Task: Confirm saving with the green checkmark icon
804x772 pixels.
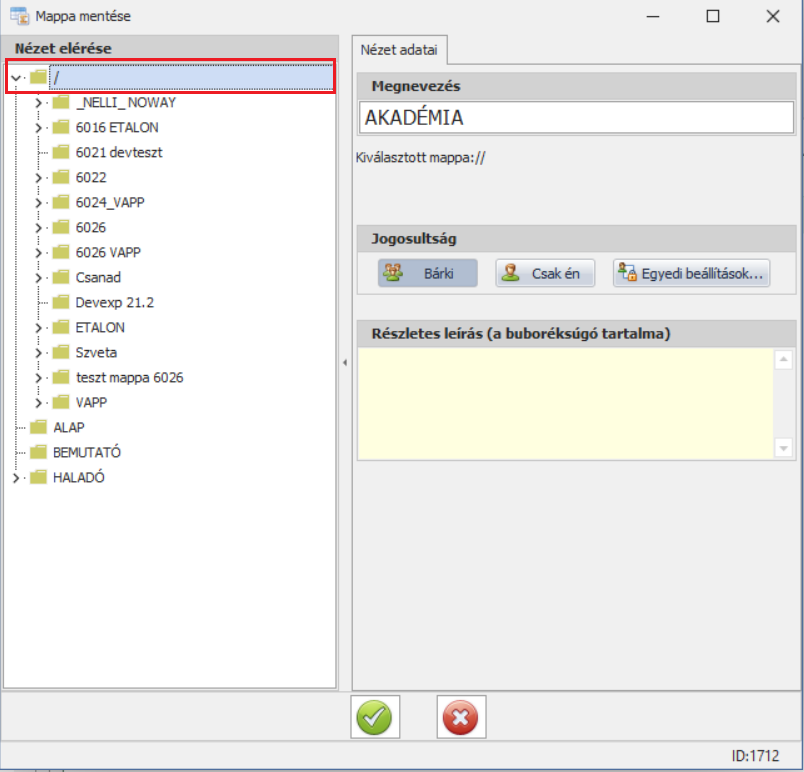Action: (376, 717)
